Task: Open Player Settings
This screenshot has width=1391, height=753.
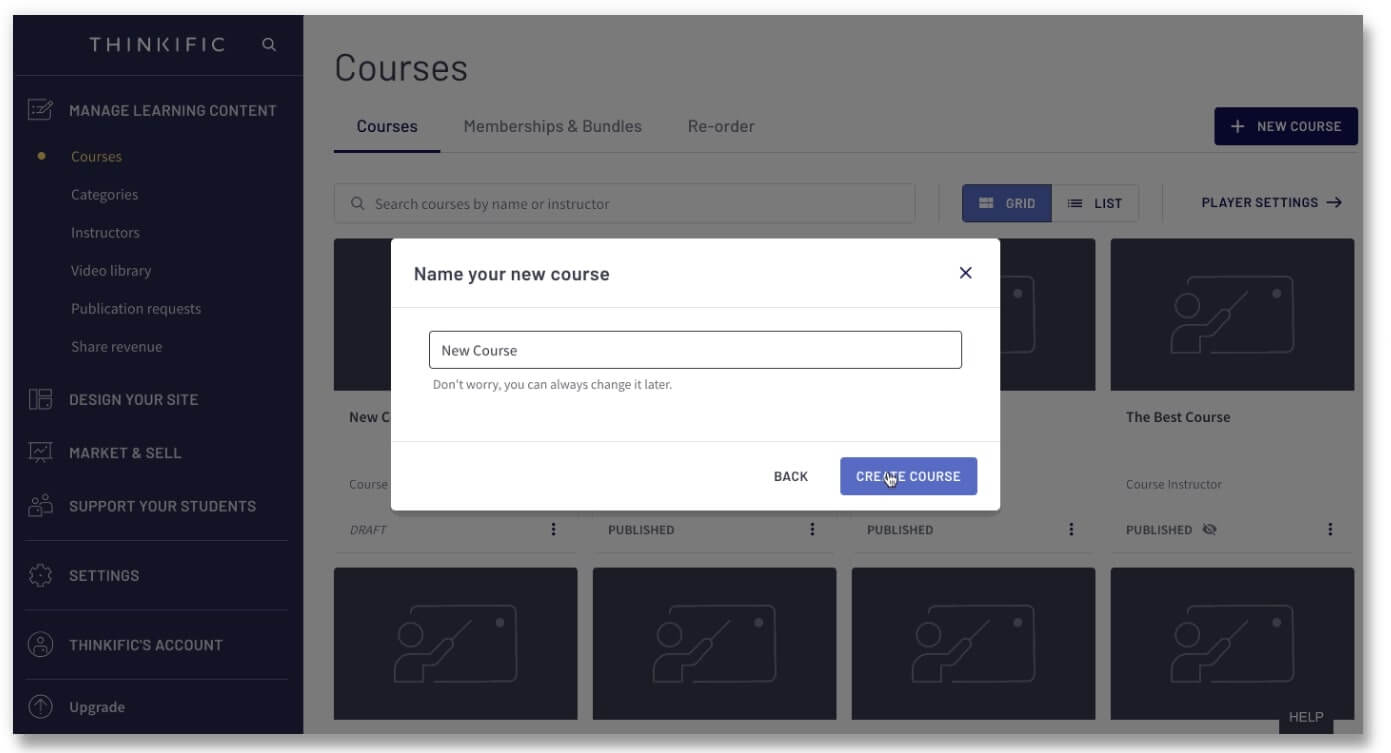Action: tap(1270, 202)
